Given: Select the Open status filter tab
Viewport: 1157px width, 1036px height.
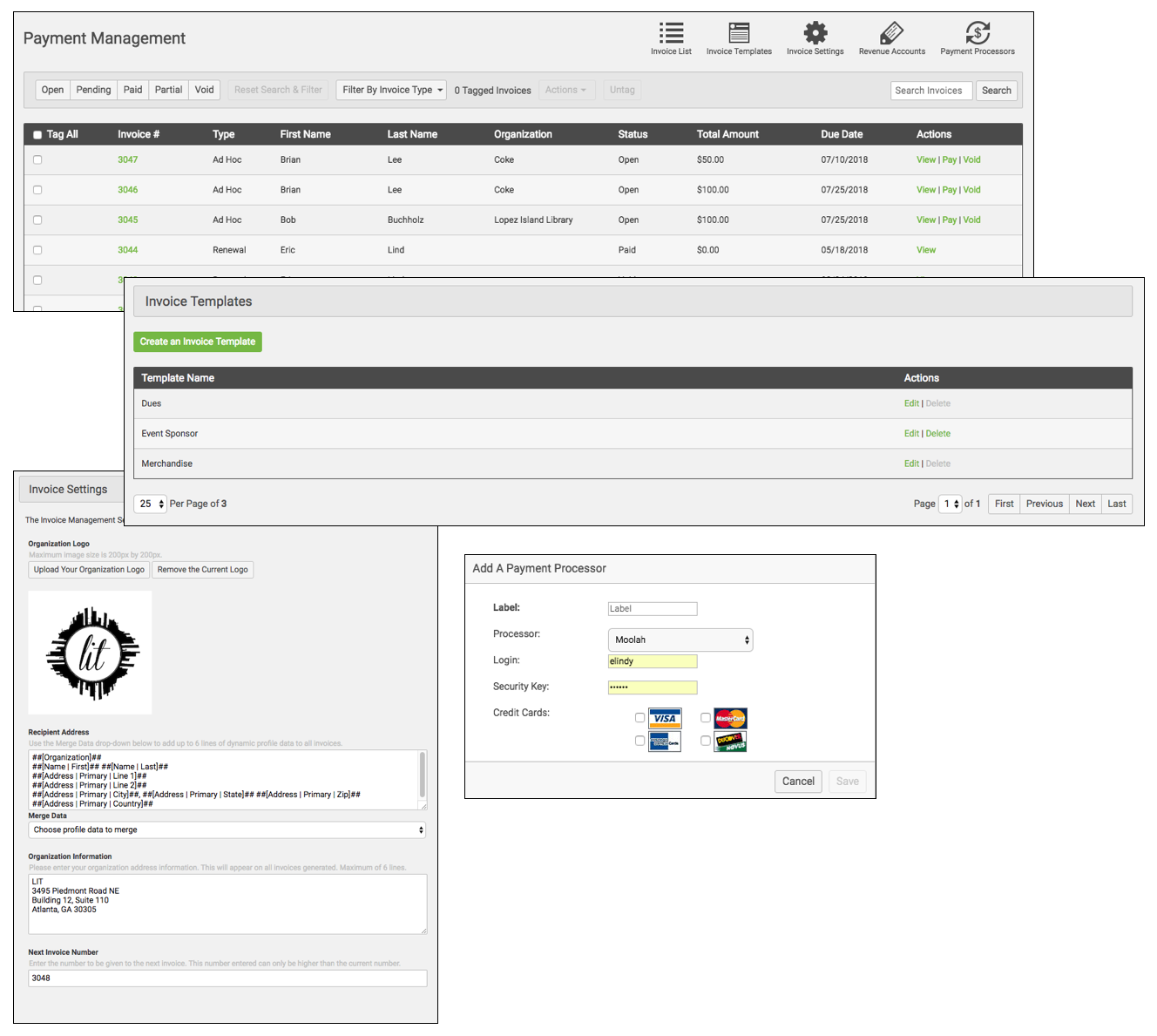Looking at the screenshot, I should tap(52, 90).
